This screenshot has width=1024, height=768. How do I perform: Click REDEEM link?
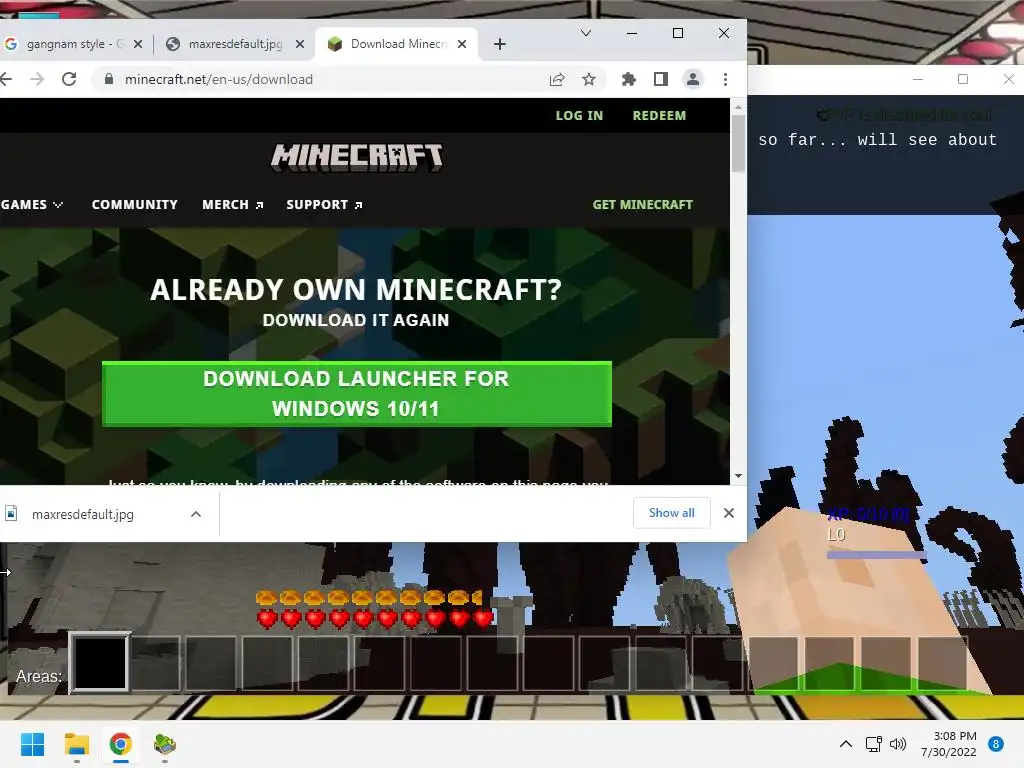pos(659,116)
